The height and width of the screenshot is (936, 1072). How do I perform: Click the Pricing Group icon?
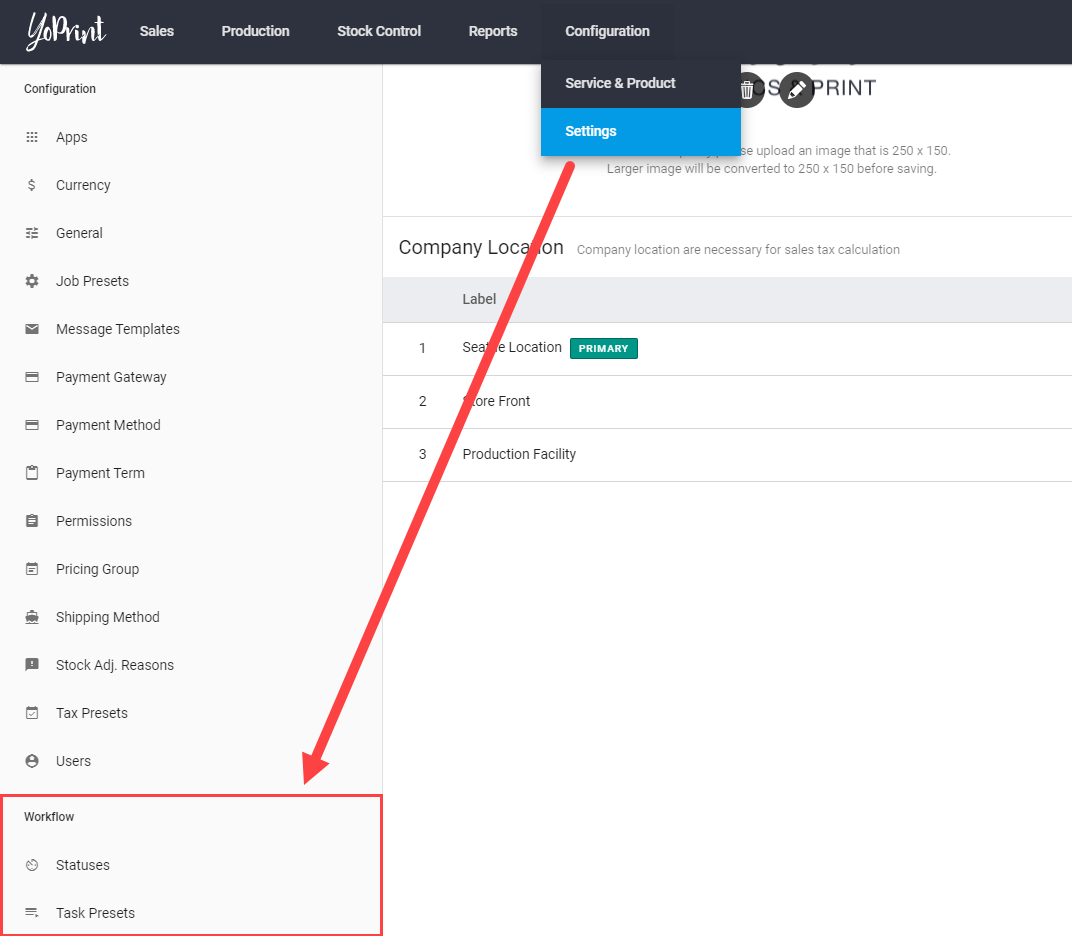31,569
